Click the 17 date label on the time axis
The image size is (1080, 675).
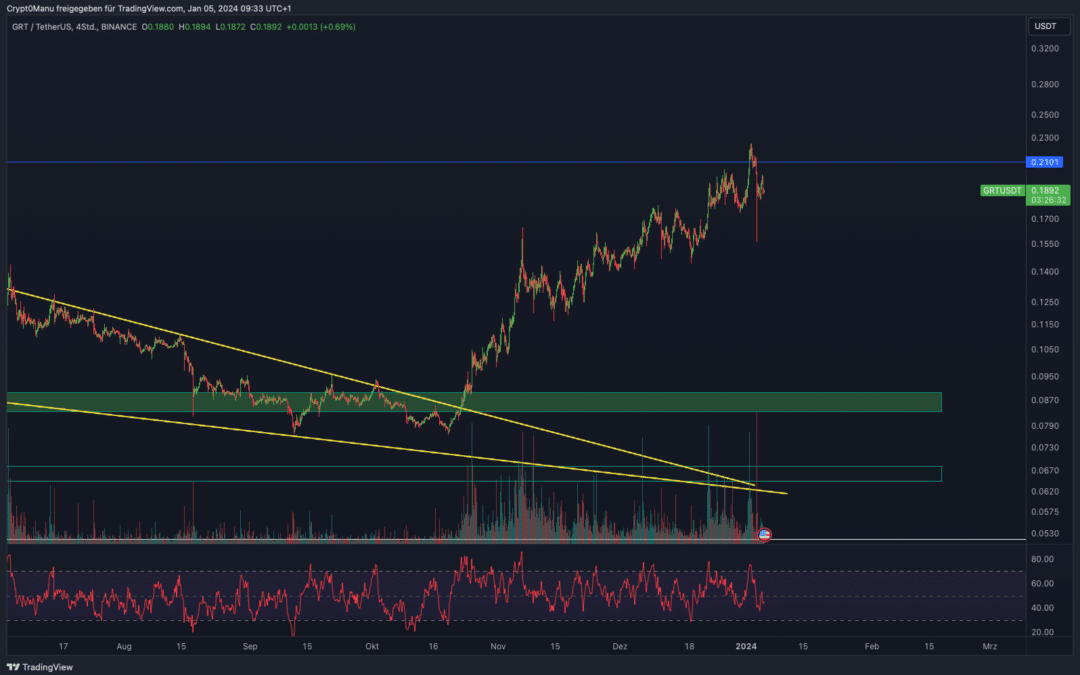pos(63,646)
